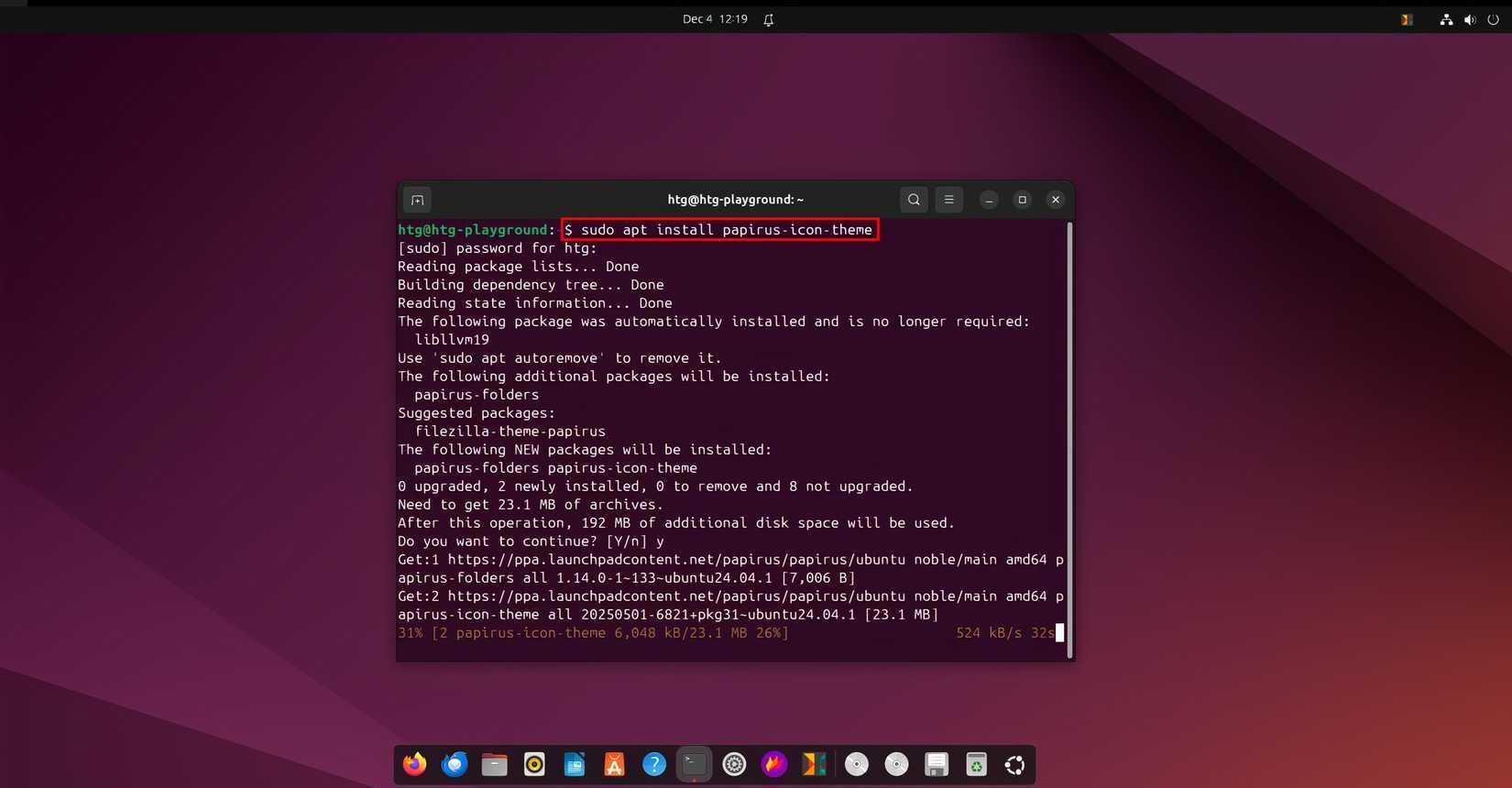Show applications via Ubuntu logo
Screen dimensions: 1512x788
pyautogui.click(x=1015, y=764)
